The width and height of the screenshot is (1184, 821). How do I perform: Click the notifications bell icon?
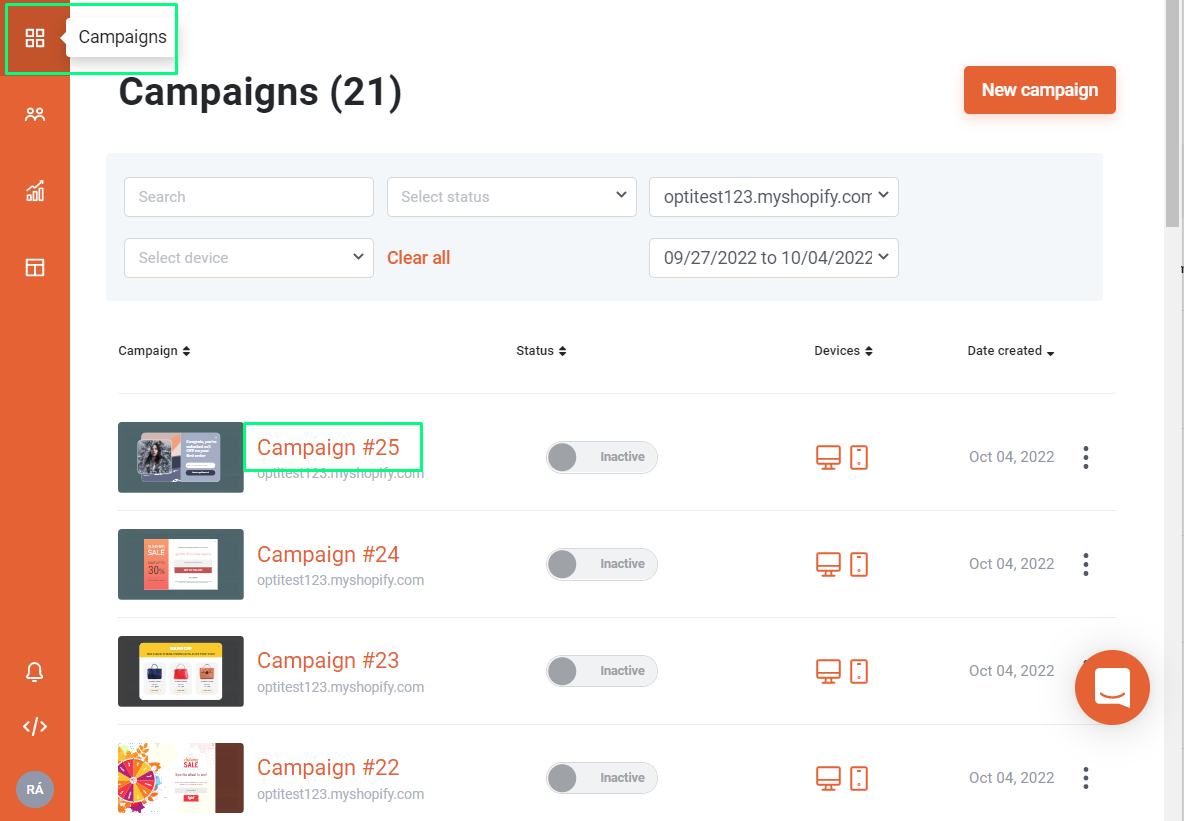[35, 671]
